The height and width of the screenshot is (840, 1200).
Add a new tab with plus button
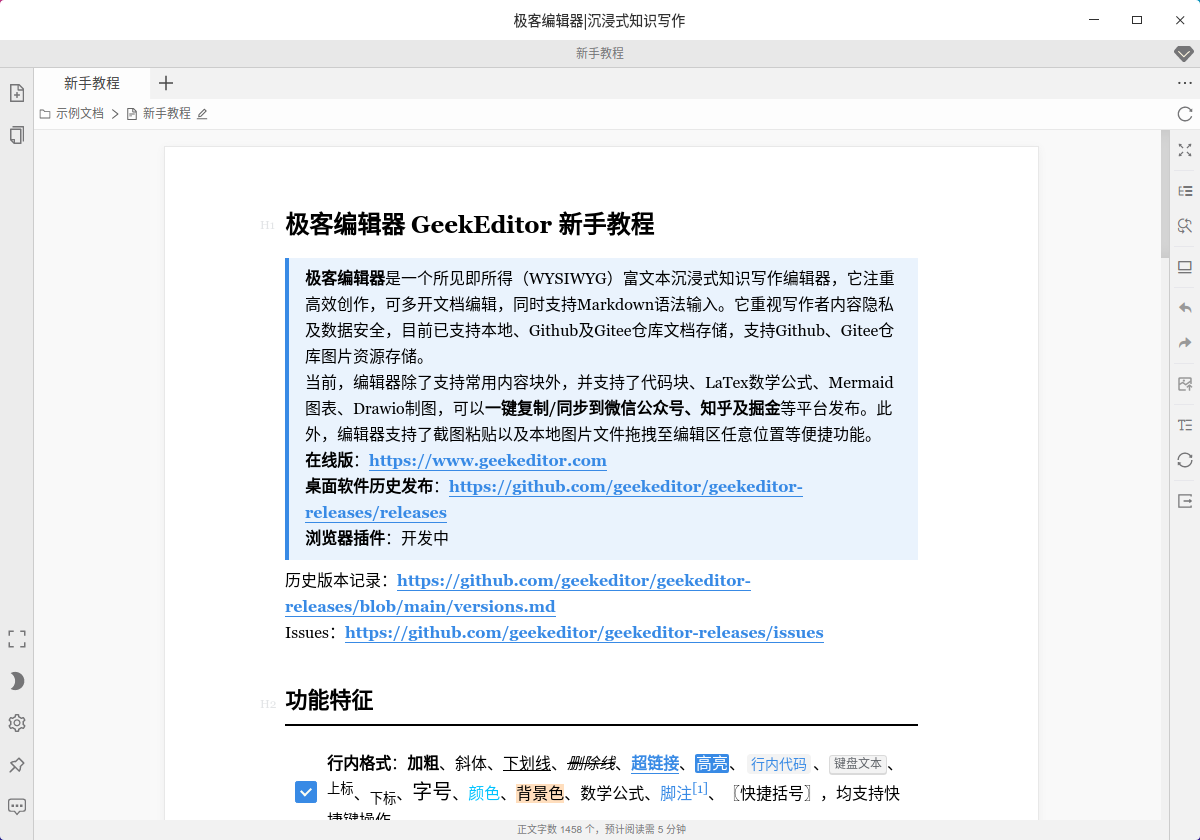(x=166, y=83)
